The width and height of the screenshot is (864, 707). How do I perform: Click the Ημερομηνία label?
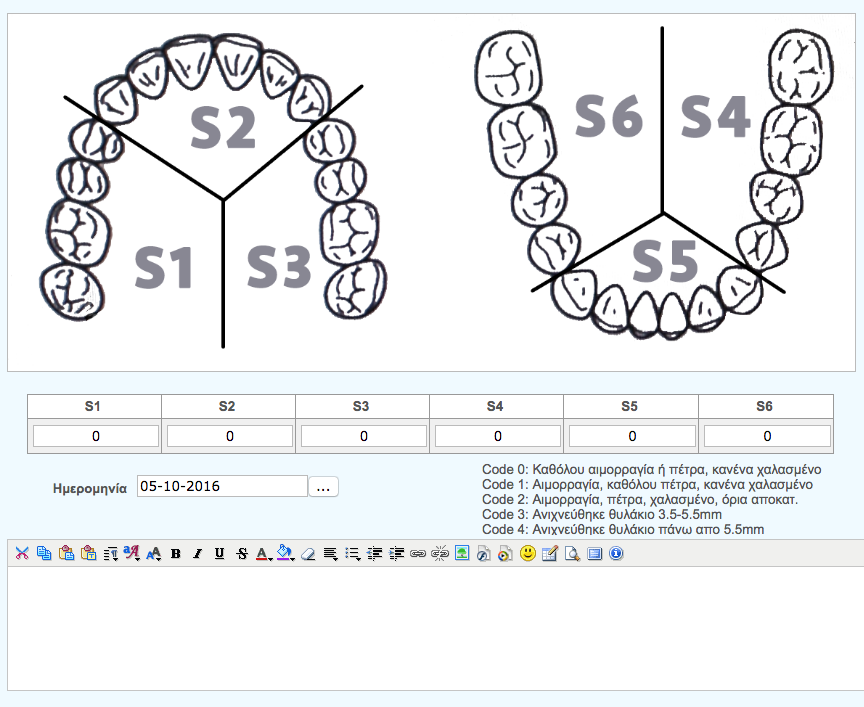pos(90,488)
